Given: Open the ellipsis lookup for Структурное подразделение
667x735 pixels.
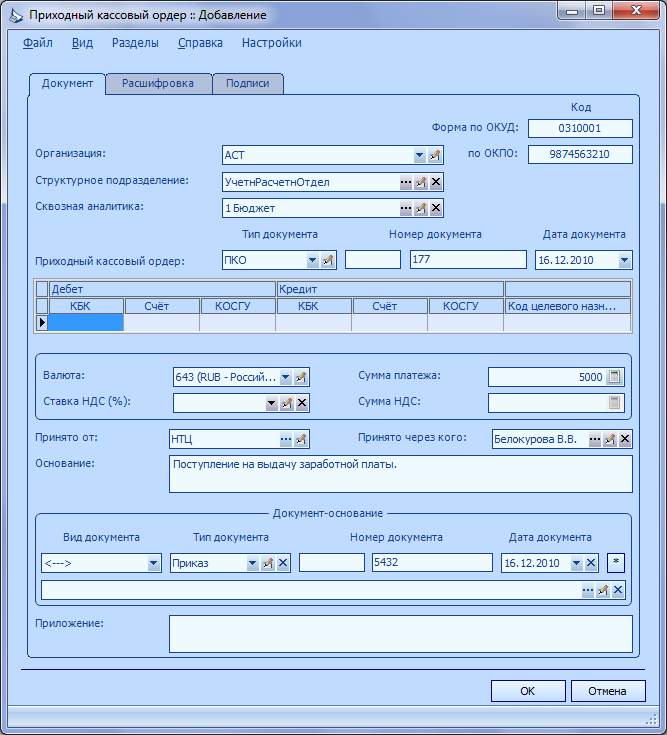Looking at the screenshot, I should coord(405,182).
